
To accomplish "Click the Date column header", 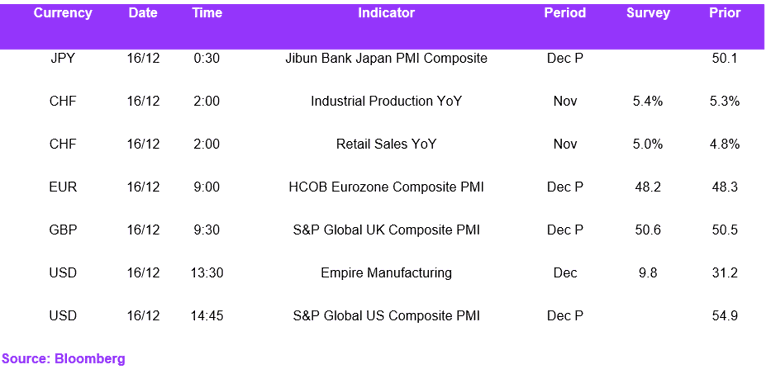I will pos(143,13).
